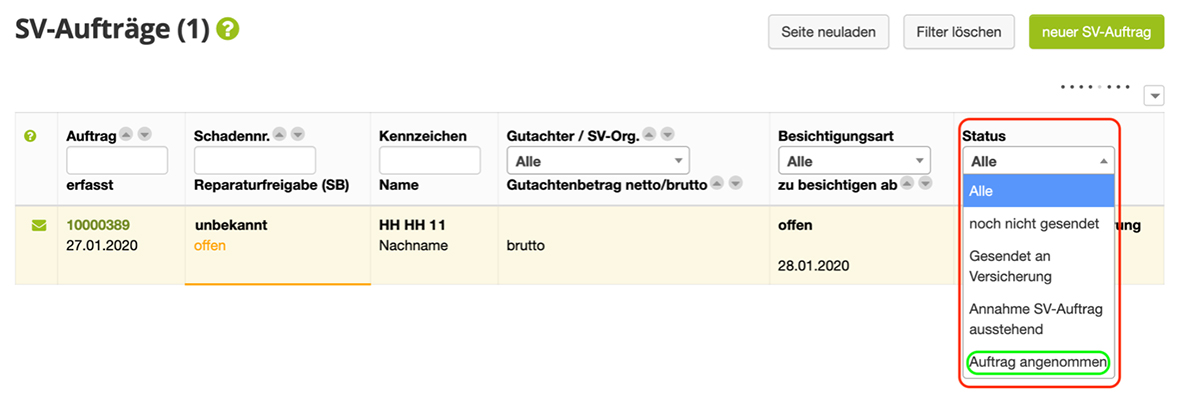Select 'Auftrag angenommen' status option
Viewport: 1200px width, 400px height.
click(x=1038, y=363)
